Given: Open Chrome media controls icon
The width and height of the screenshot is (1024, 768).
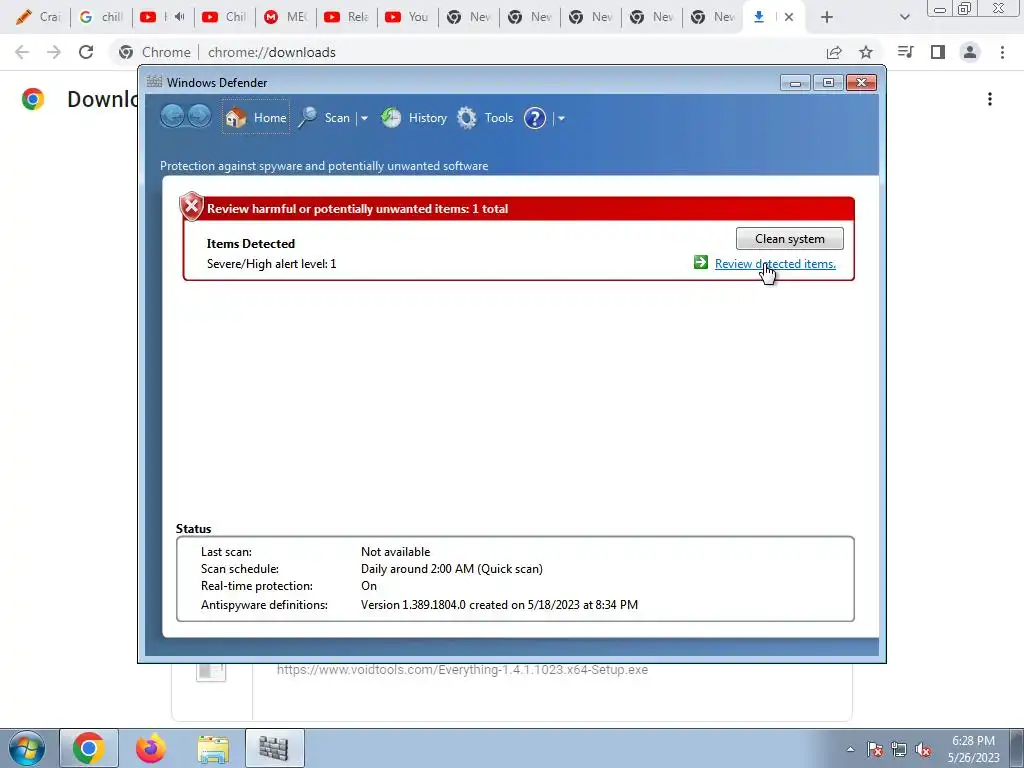Looking at the screenshot, I should coord(905,52).
